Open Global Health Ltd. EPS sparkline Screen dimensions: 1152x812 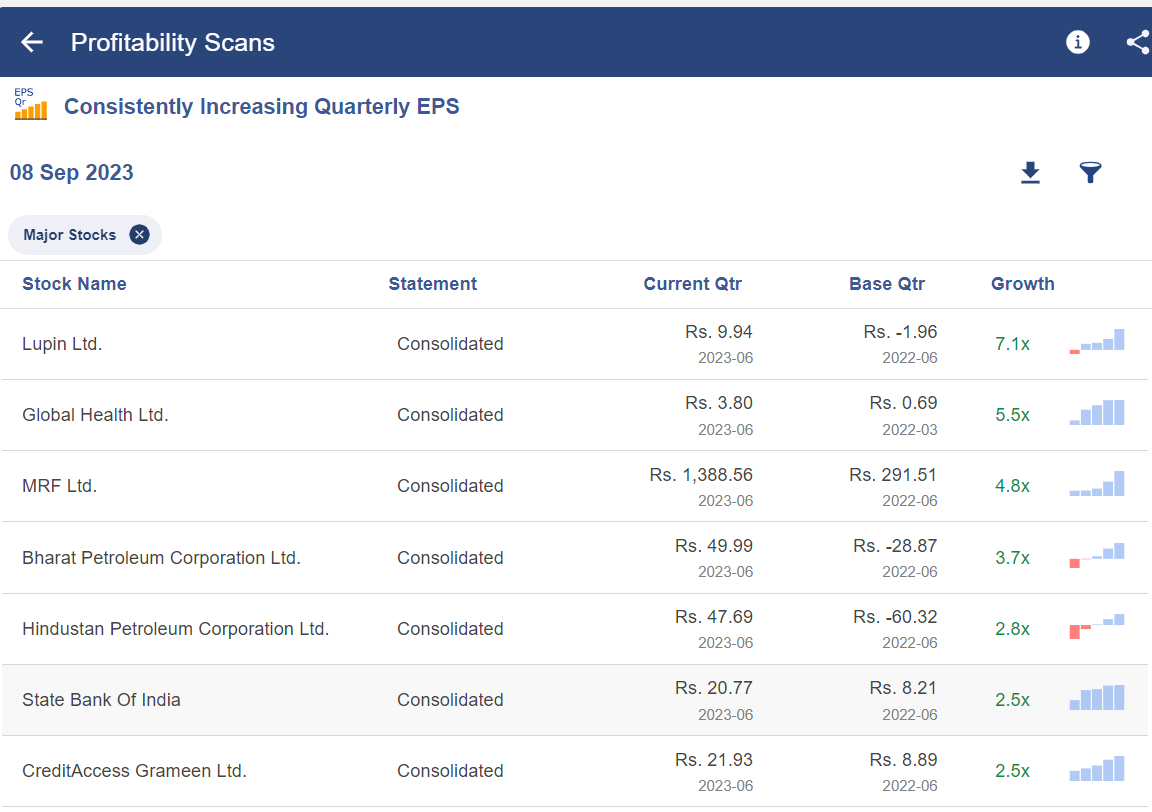point(1097,413)
